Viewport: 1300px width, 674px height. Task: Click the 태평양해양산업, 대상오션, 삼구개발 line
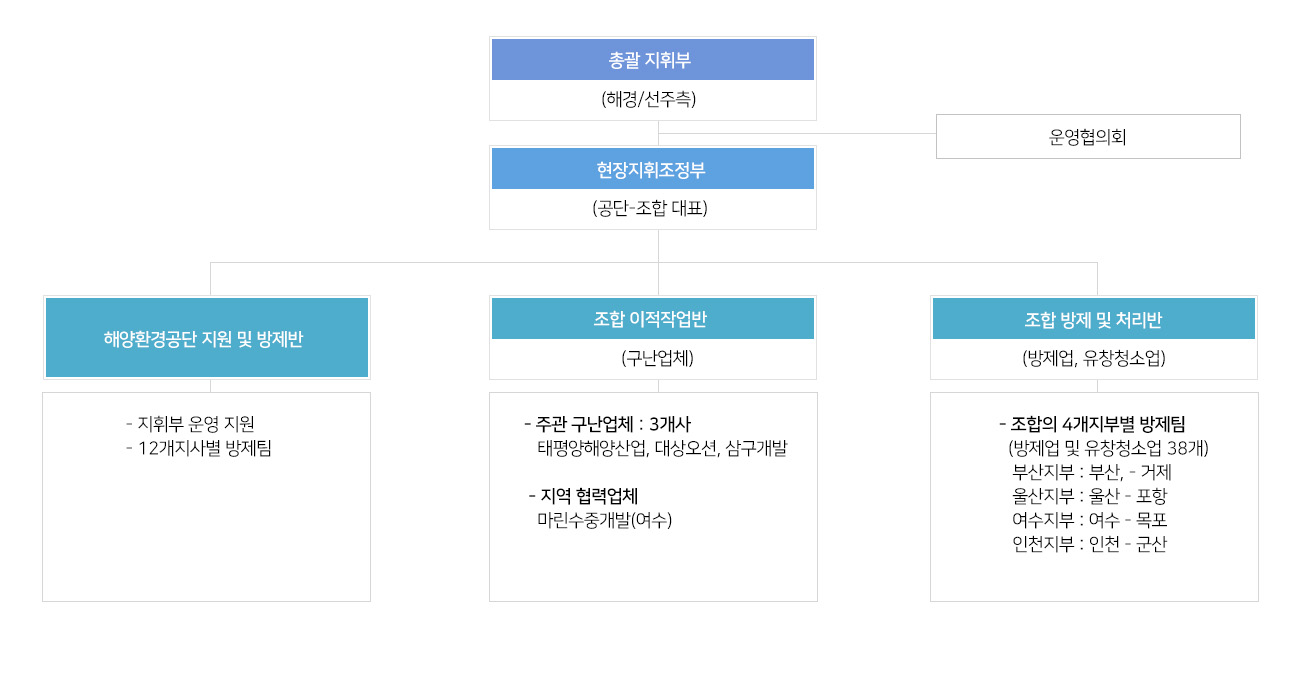pyautogui.click(x=662, y=448)
